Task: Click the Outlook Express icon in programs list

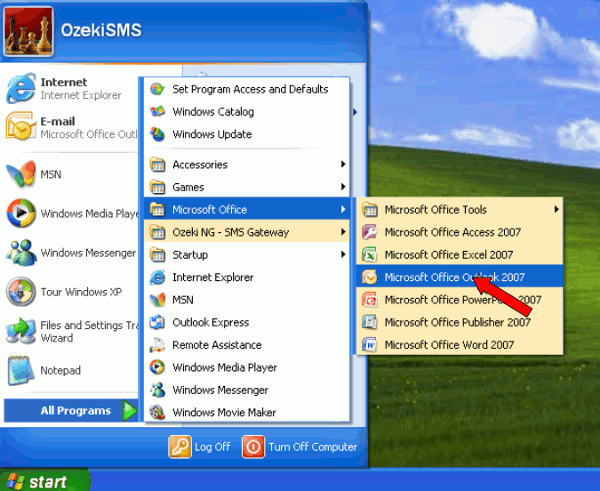Action: coord(157,322)
